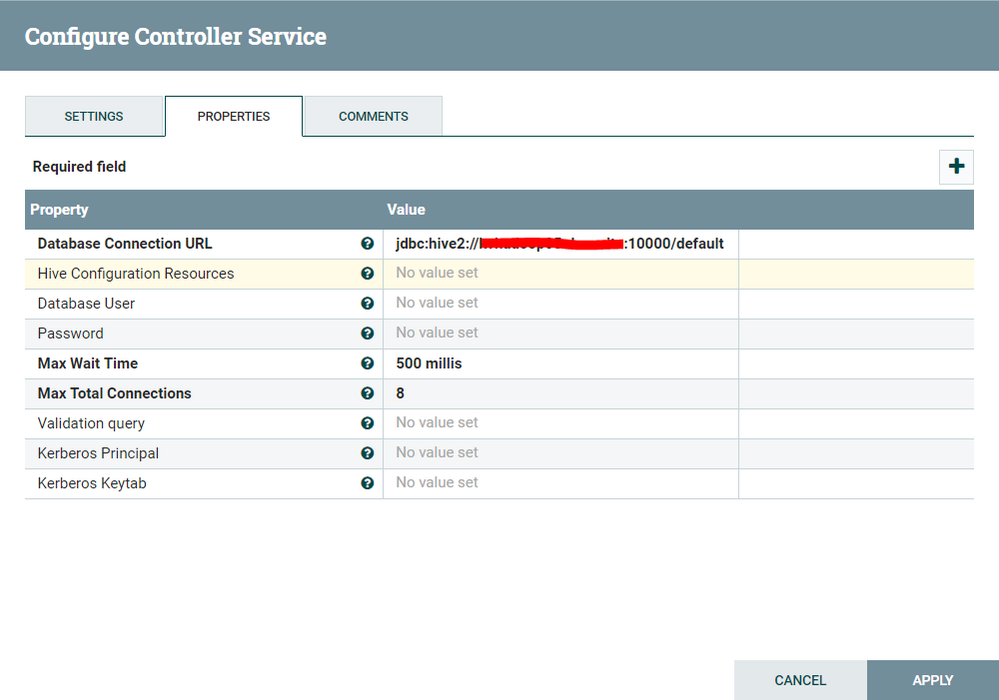Cancel the controller service configuration
999x700 pixels.
click(x=800, y=680)
